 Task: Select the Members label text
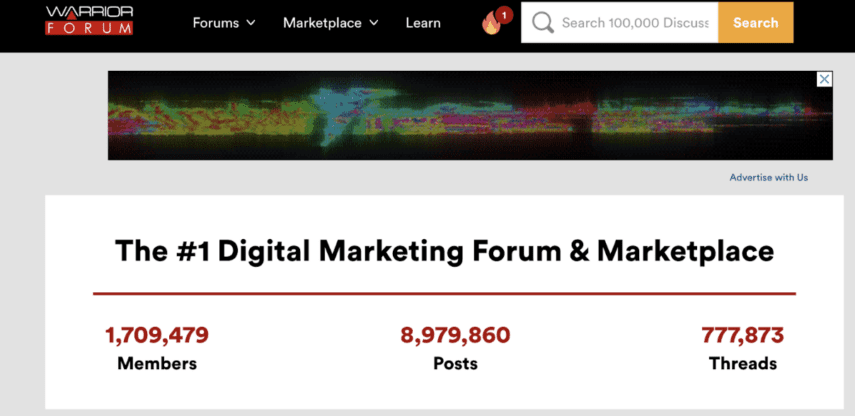tap(157, 364)
